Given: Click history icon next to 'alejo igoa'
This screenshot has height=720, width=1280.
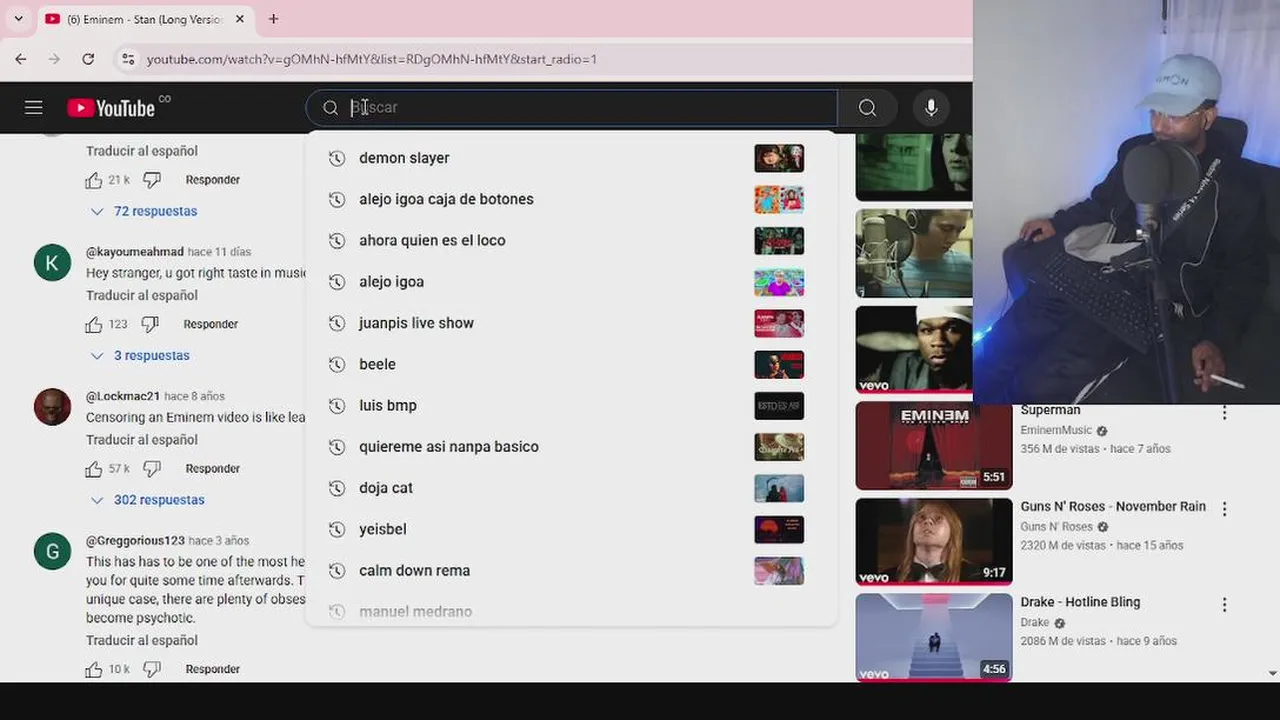Looking at the screenshot, I should point(337,282).
